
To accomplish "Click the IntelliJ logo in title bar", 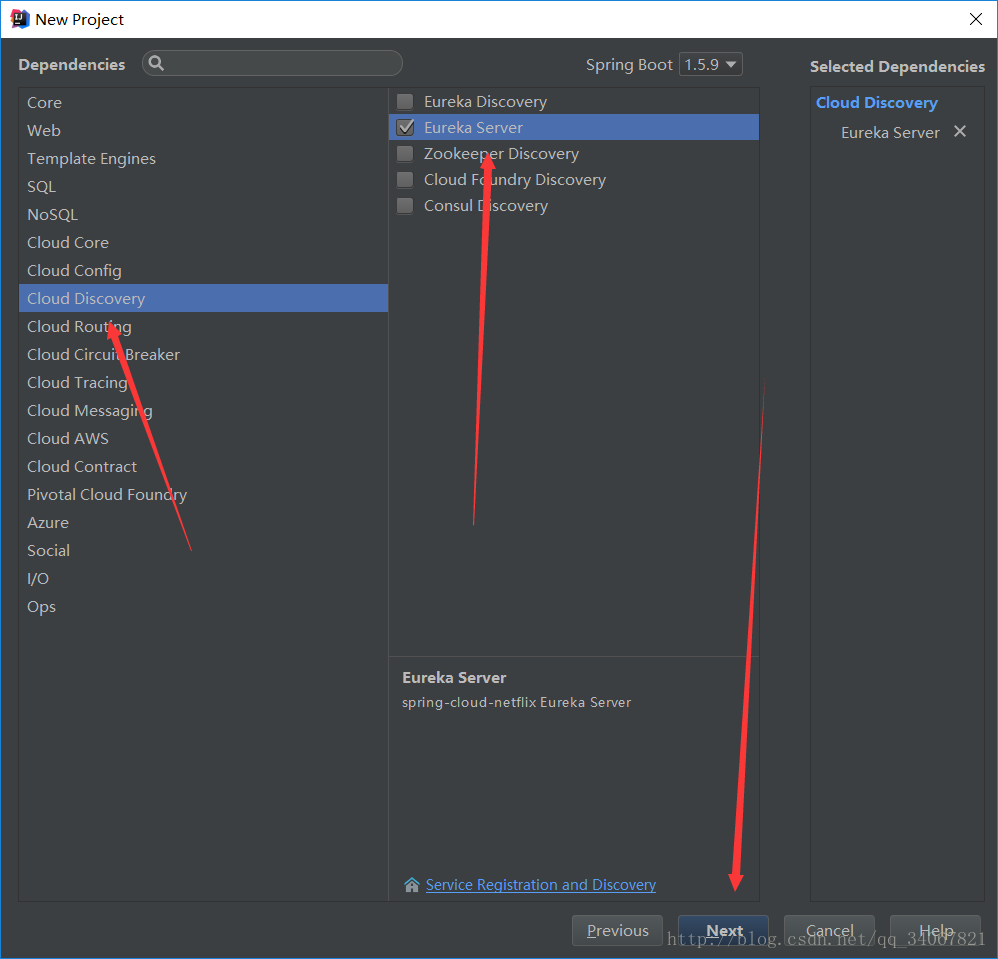I will coord(20,19).
